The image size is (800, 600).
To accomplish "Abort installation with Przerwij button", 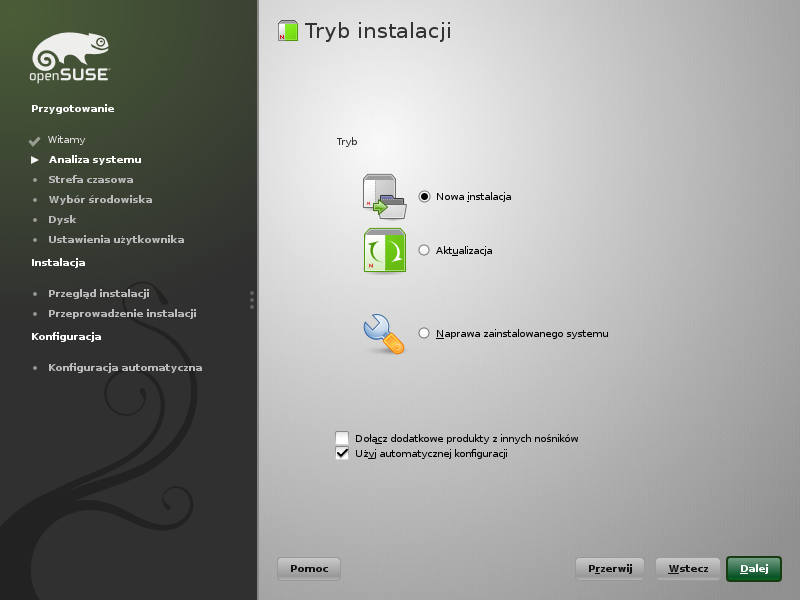I will pos(610,569).
